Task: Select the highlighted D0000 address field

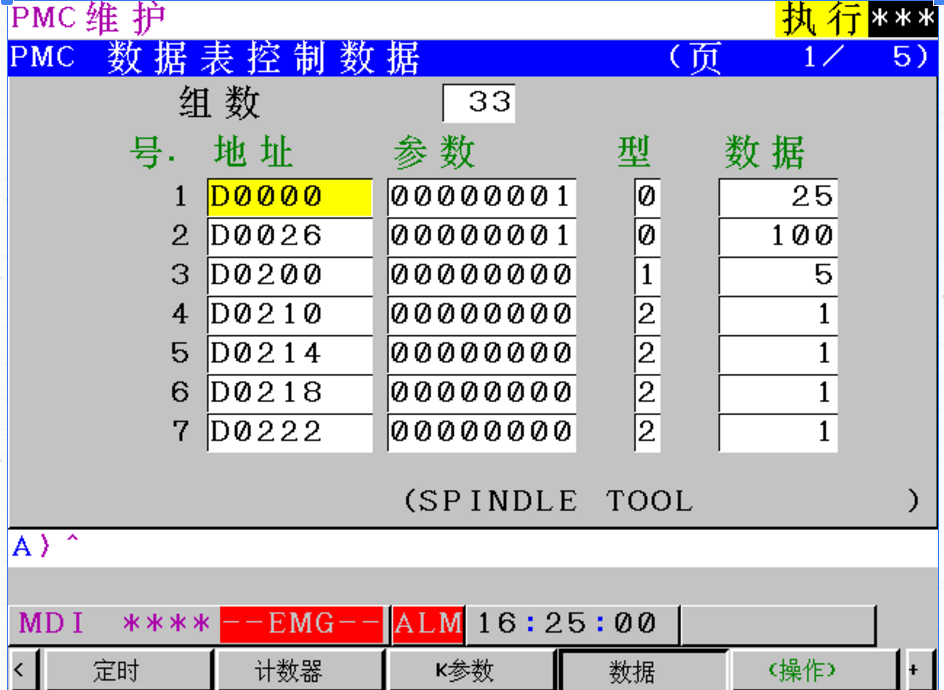Action: tap(289, 197)
